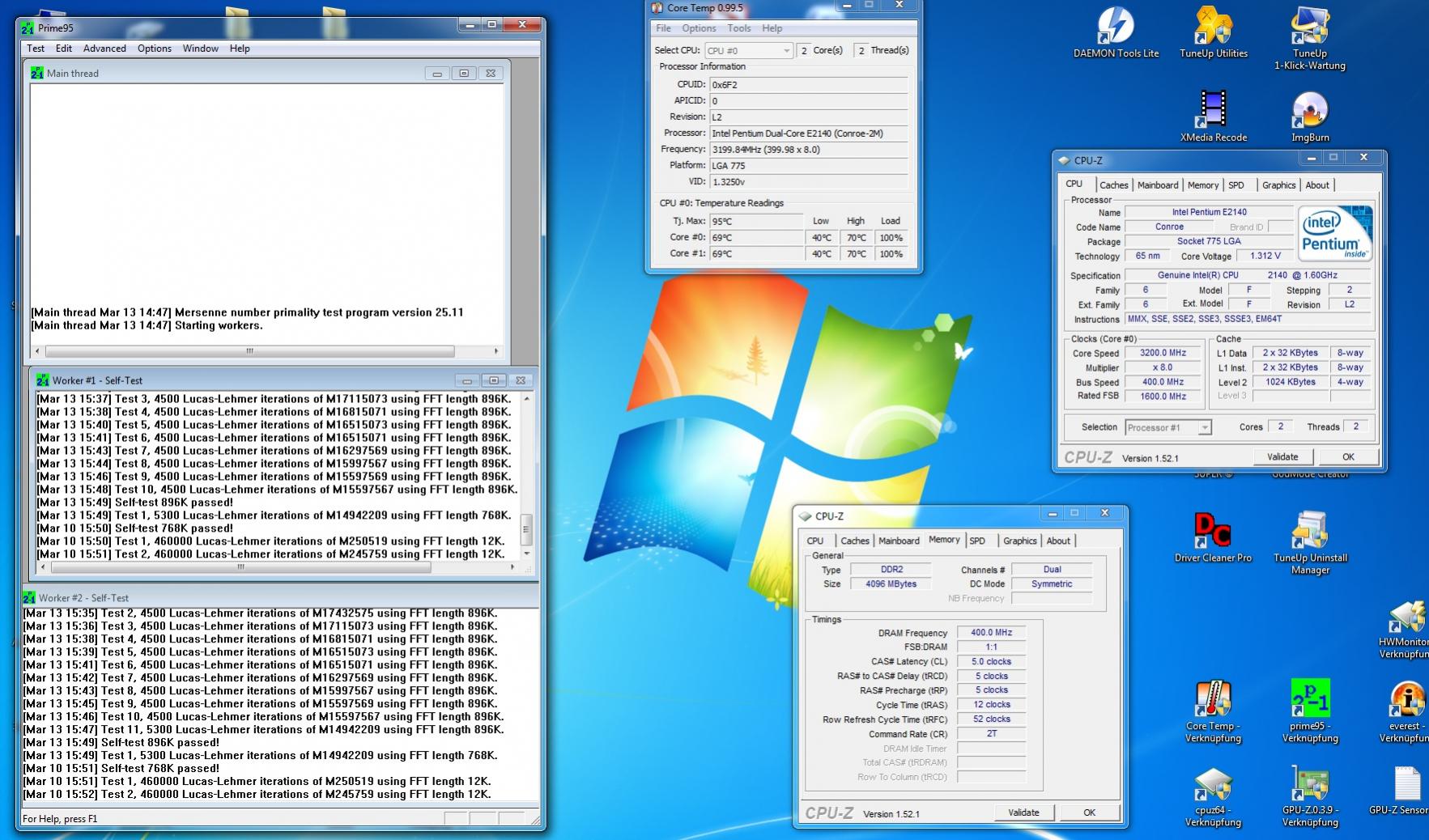Viewport: 1429px width, 840px height.
Task: Click the Intel Pentium inside logo
Action: point(1335,233)
